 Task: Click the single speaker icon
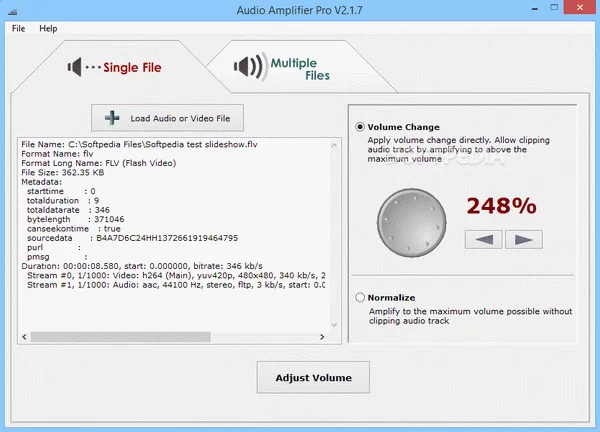click(x=75, y=67)
